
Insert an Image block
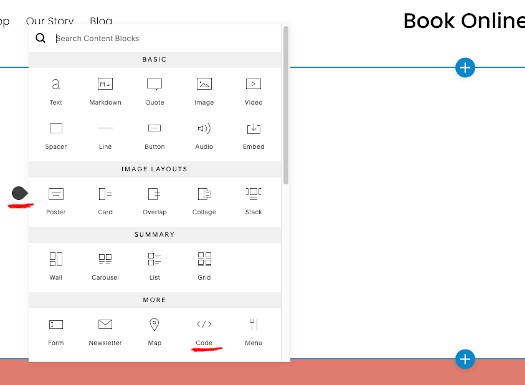(204, 91)
